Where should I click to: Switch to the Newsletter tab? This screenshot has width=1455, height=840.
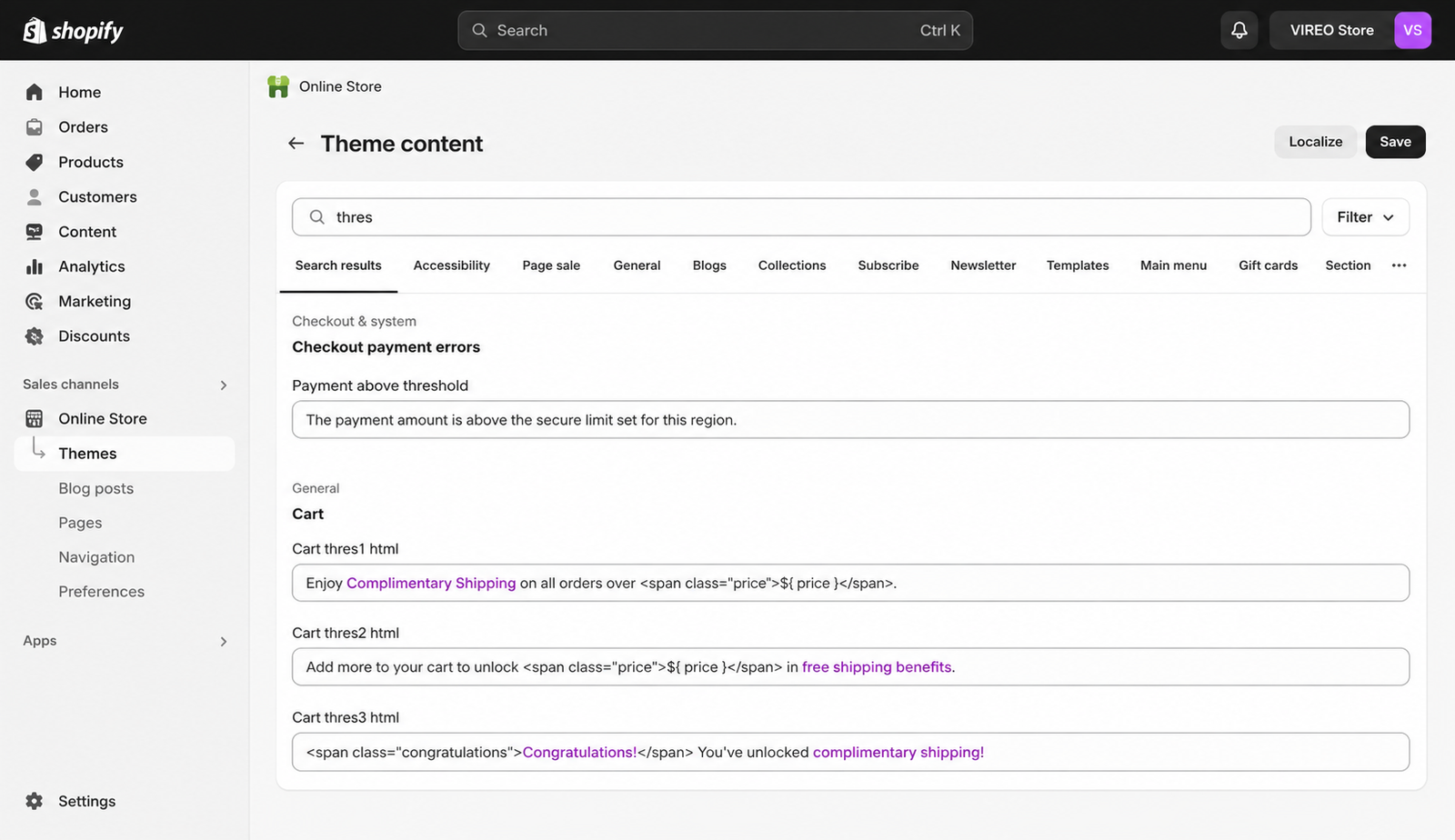983,265
